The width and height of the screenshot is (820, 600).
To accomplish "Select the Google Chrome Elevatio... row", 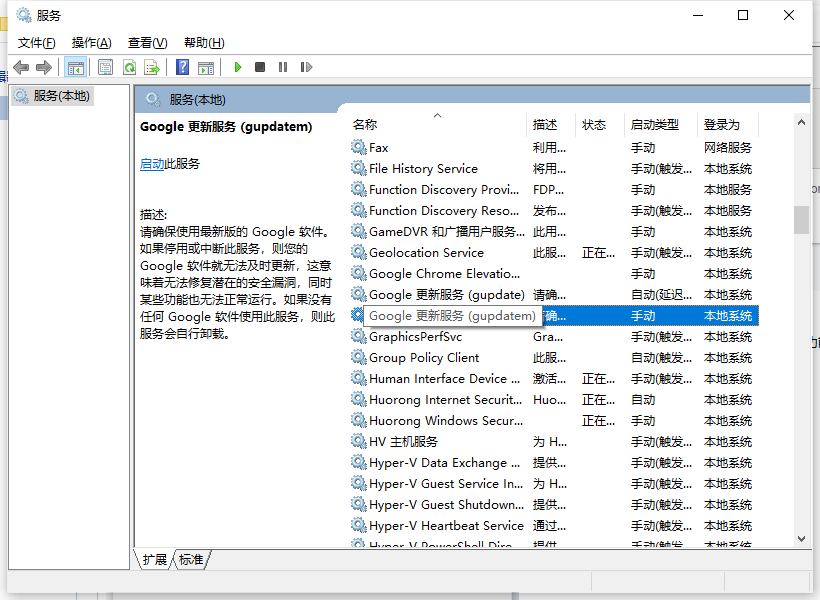I will [x=554, y=274].
